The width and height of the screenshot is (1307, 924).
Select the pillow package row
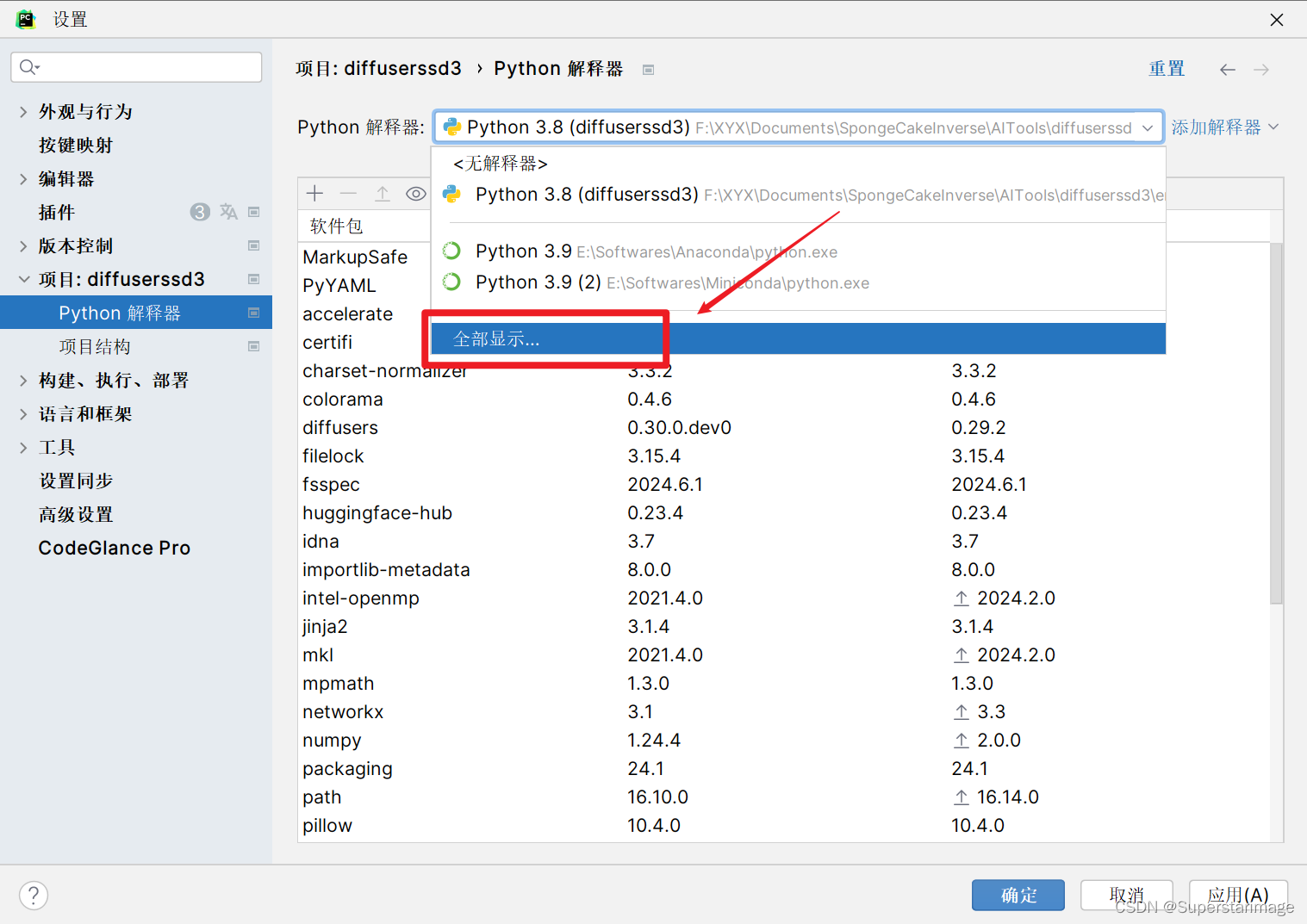pyautogui.click(x=784, y=826)
